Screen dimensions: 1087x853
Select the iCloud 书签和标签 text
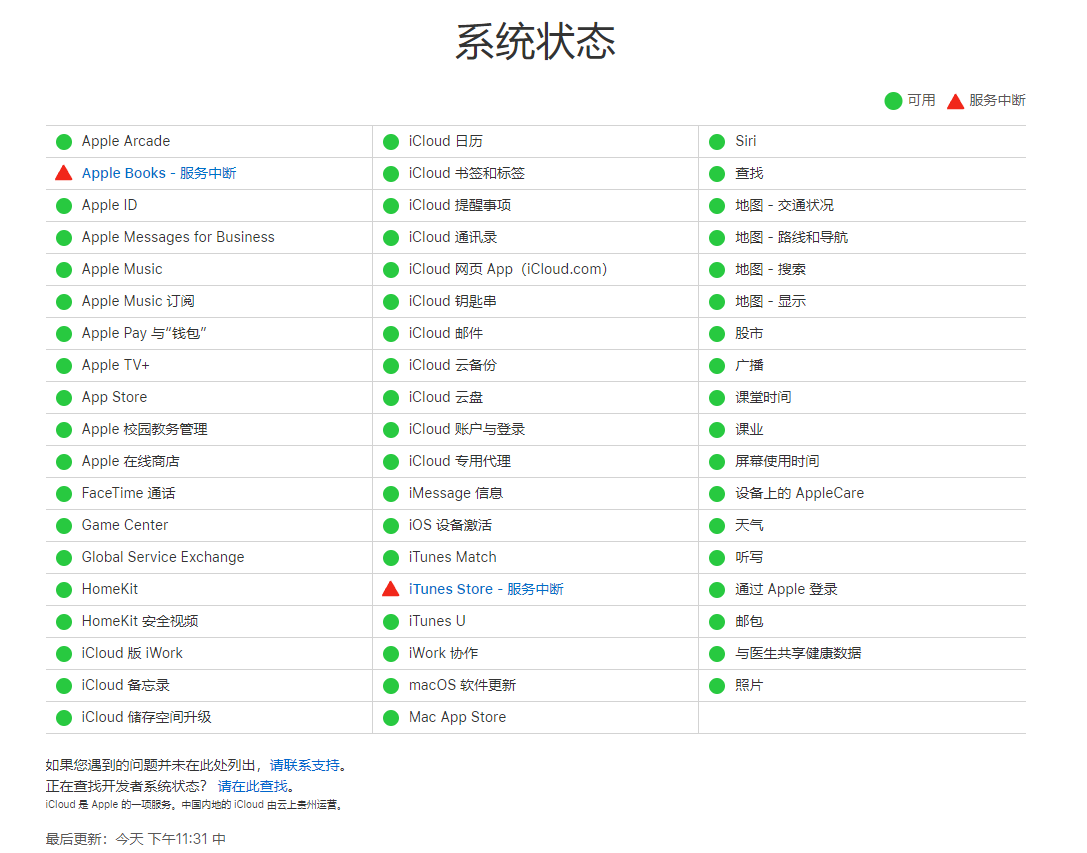pos(467,173)
